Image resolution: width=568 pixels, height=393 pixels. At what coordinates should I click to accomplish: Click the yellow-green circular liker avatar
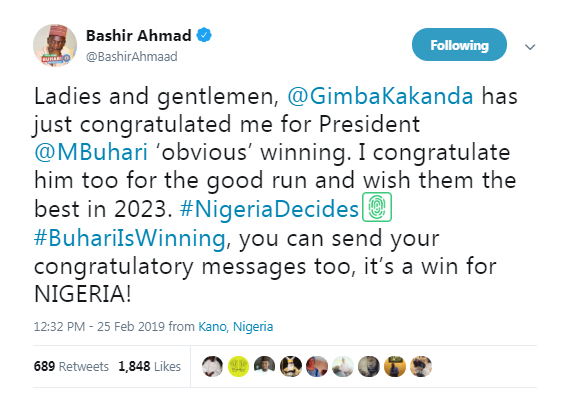[x=238, y=367]
